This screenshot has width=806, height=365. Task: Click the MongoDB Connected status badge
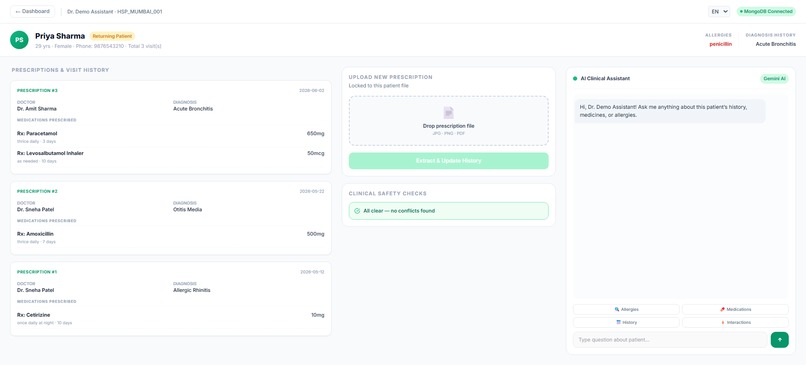(766, 11)
